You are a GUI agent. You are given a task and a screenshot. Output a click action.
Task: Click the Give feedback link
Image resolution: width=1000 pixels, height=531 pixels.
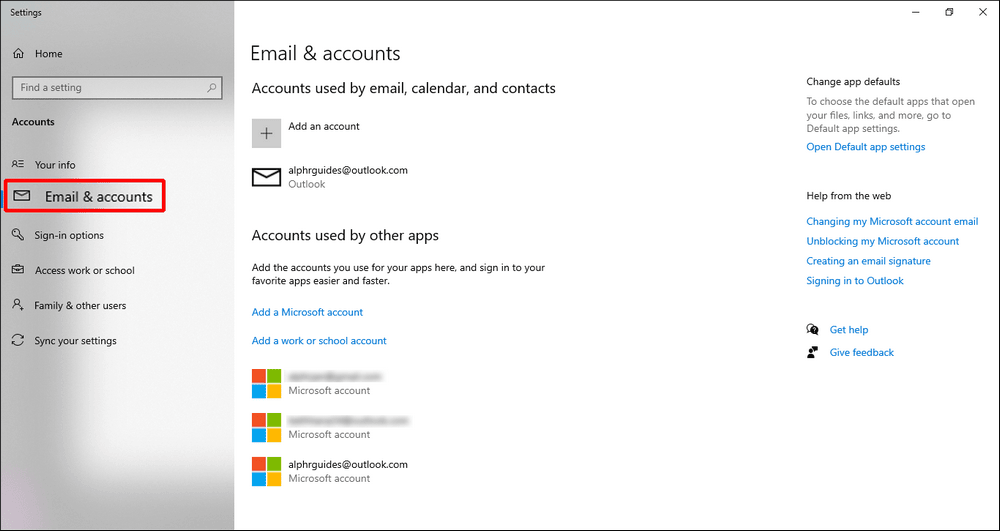[x=862, y=353]
